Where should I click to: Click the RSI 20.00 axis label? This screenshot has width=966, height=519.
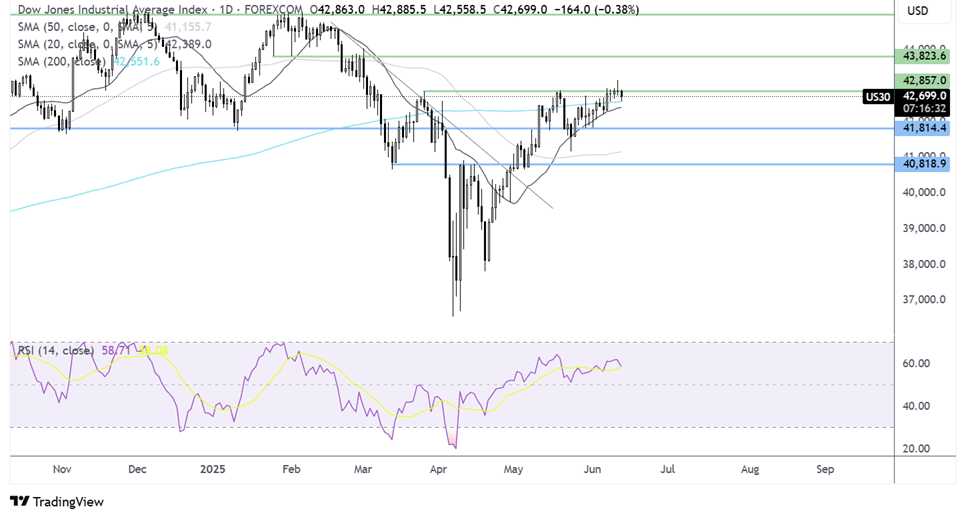pos(916,449)
